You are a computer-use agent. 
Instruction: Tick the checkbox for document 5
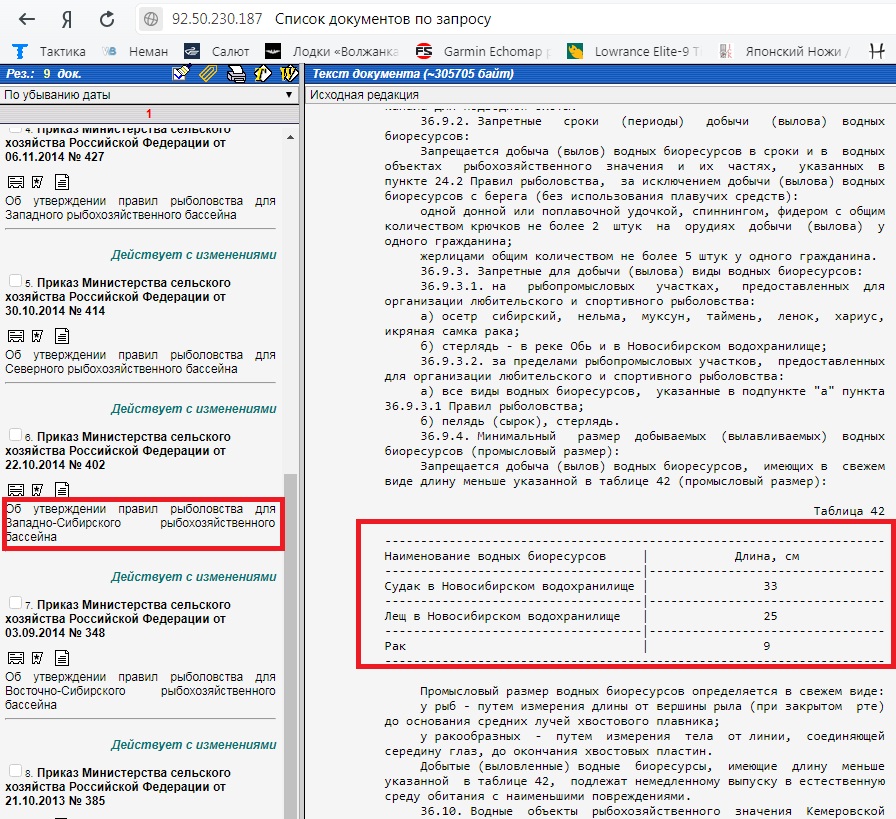pos(14,281)
